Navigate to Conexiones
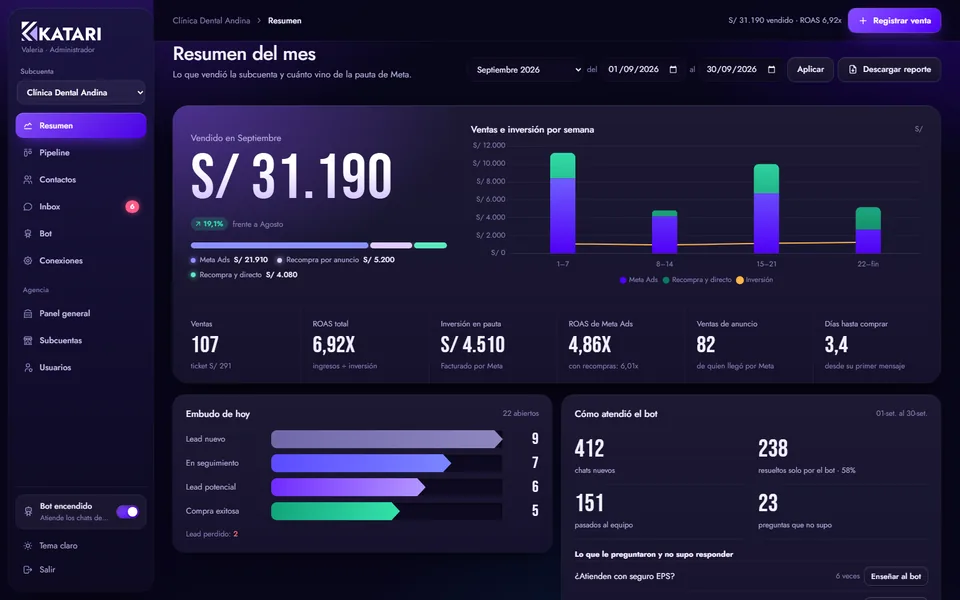The width and height of the screenshot is (960, 600). point(81,260)
